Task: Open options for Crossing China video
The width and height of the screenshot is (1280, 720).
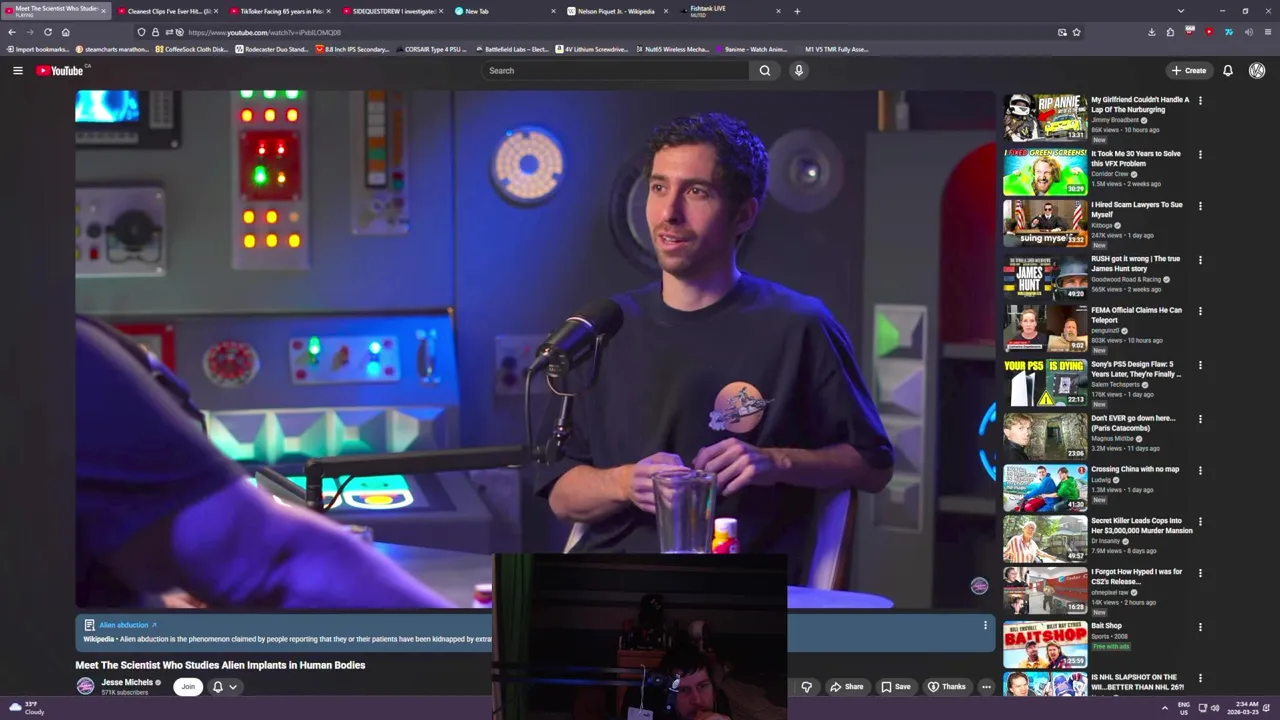Action: coord(1200,471)
